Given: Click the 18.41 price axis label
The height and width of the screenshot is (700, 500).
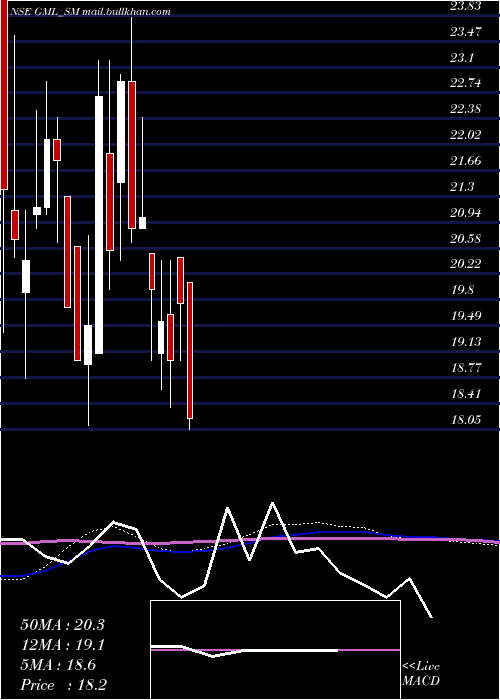Looking at the screenshot, I should coord(466,393).
